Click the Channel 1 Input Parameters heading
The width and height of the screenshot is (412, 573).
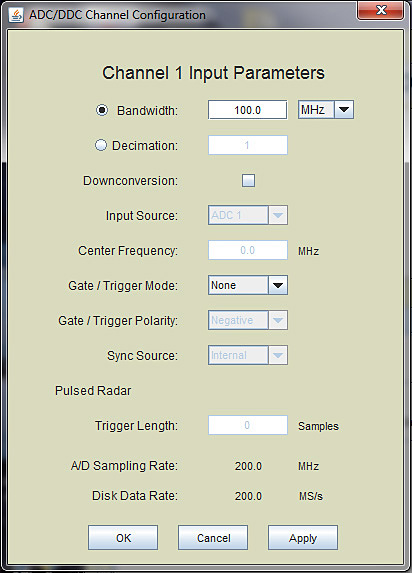[213, 73]
